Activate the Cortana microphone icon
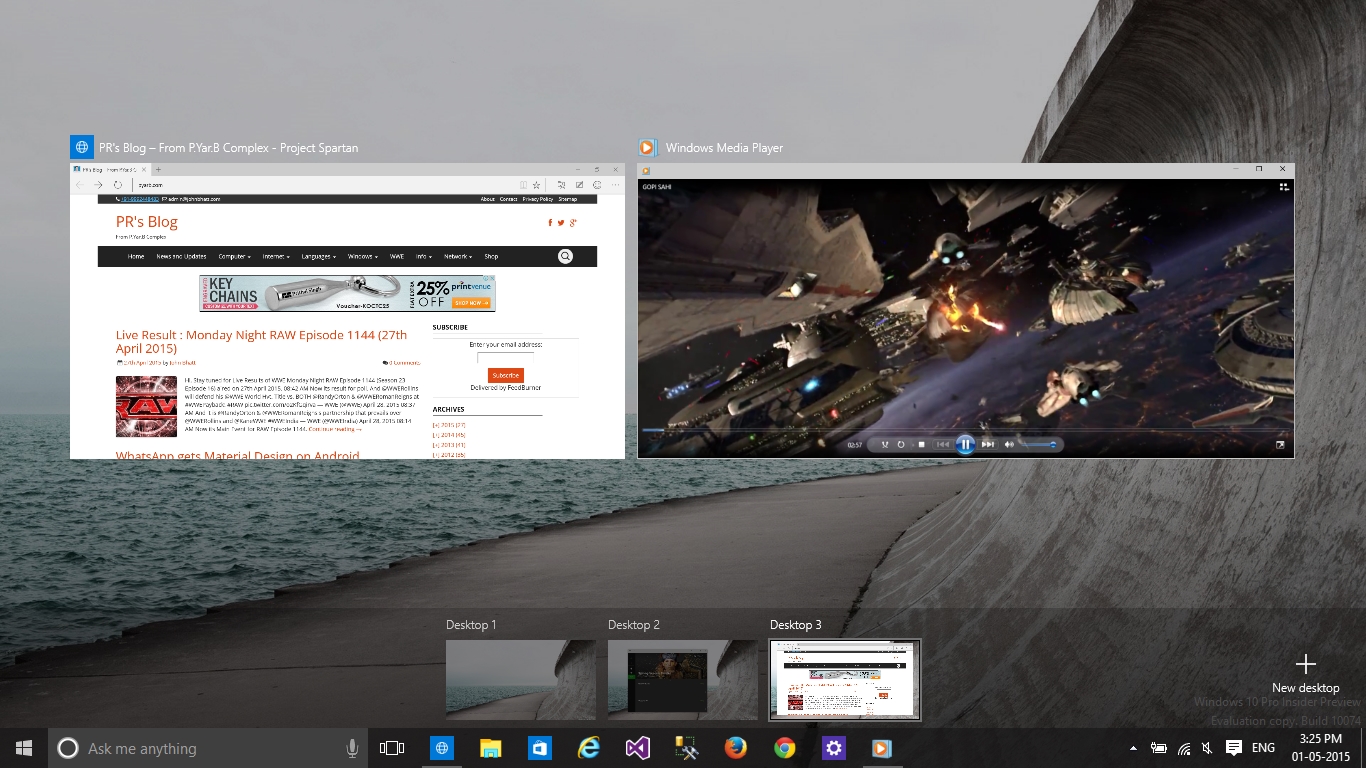The height and width of the screenshot is (768, 1366). coord(351,748)
